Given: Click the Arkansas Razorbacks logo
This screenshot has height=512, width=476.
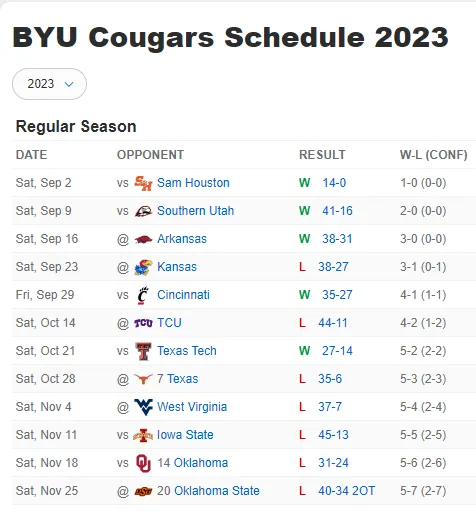Looking at the screenshot, I should point(143,239).
